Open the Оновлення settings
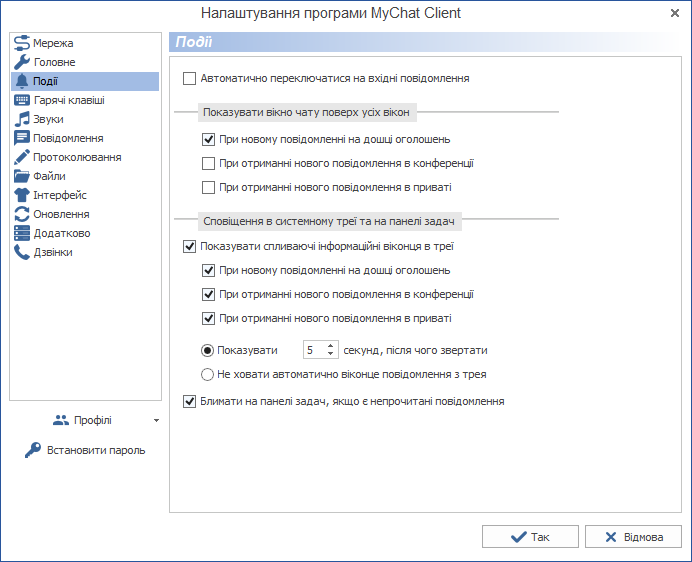 tap(85, 214)
